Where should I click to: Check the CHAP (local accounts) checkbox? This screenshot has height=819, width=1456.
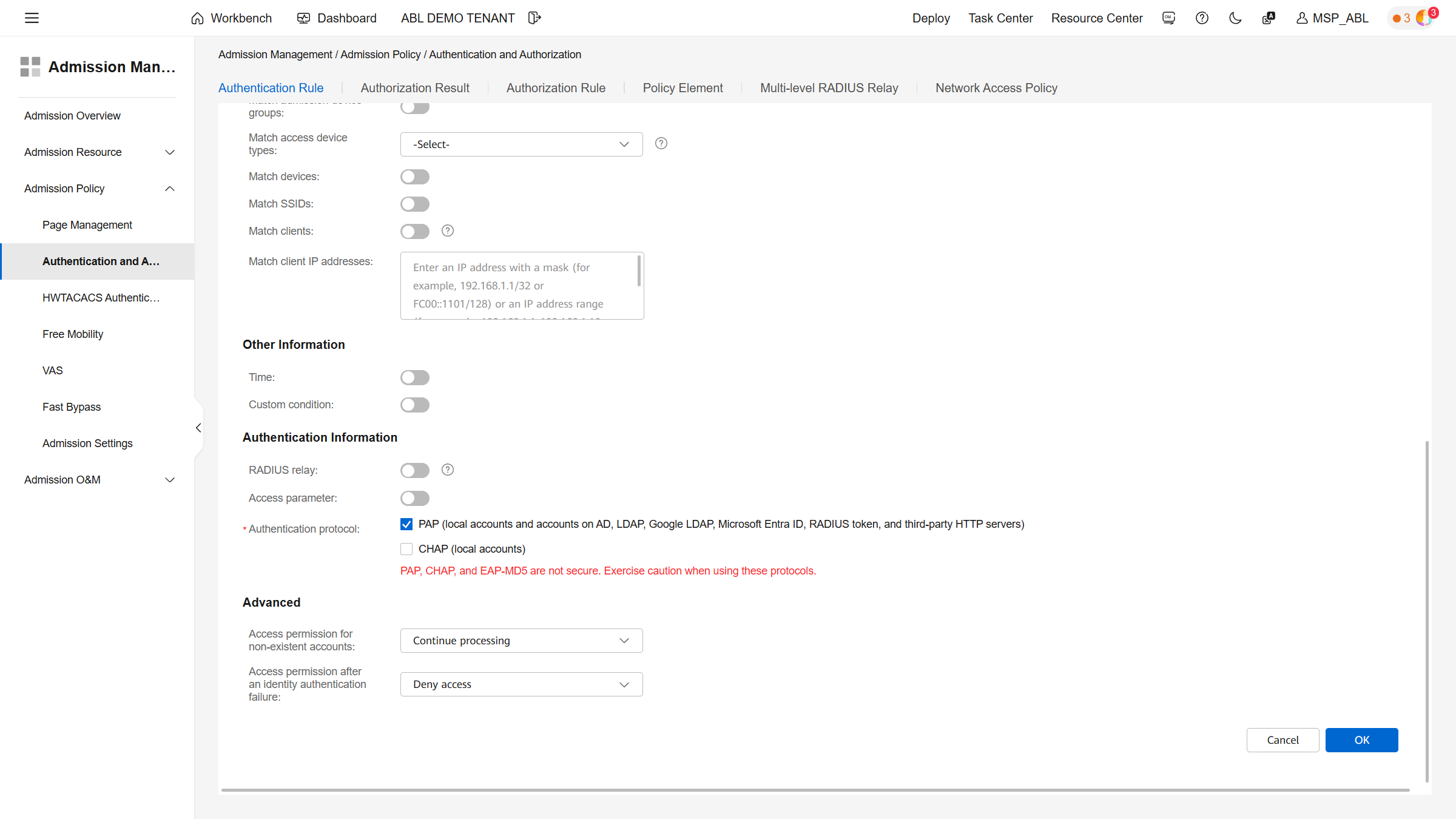point(406,548)
